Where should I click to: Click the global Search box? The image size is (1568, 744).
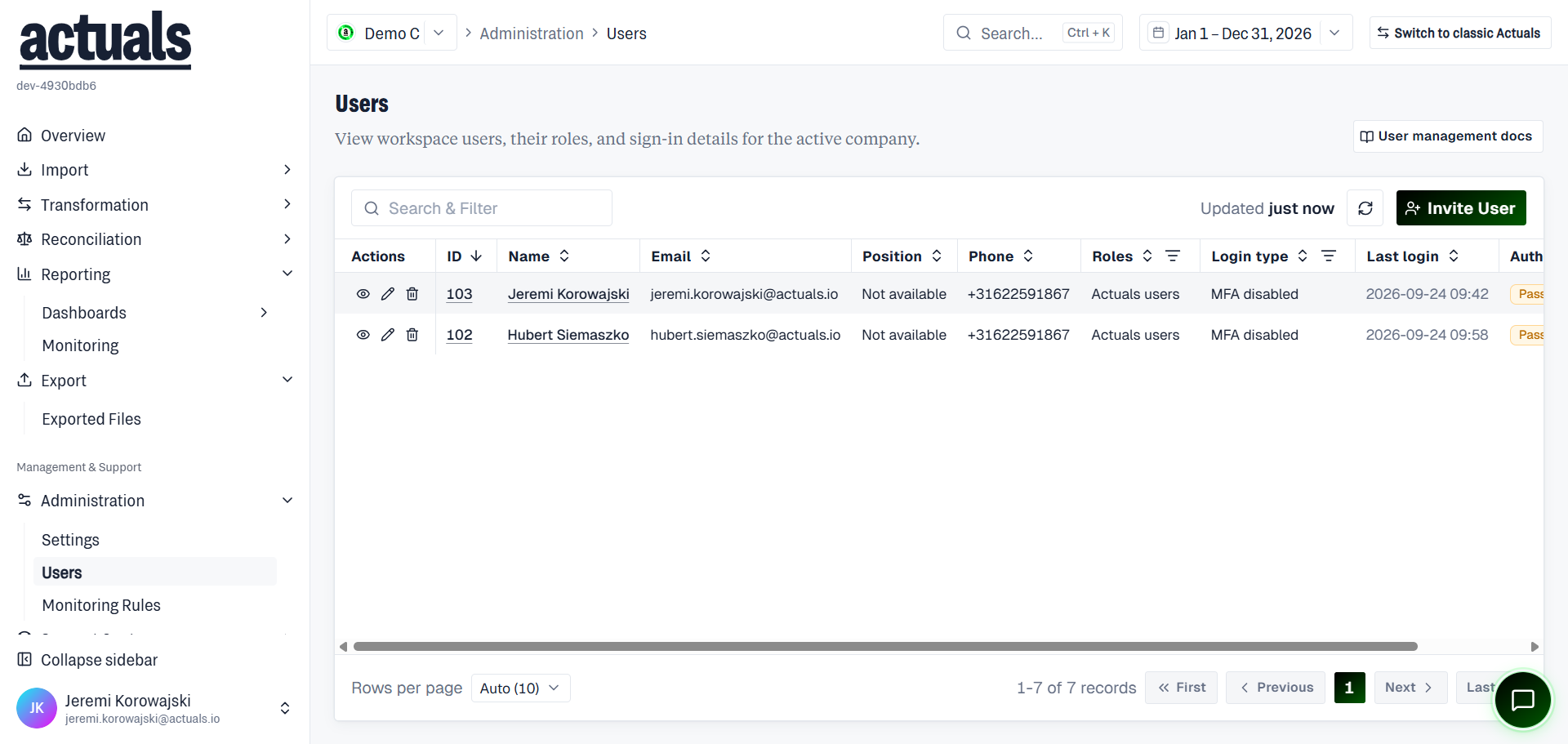1033,33
